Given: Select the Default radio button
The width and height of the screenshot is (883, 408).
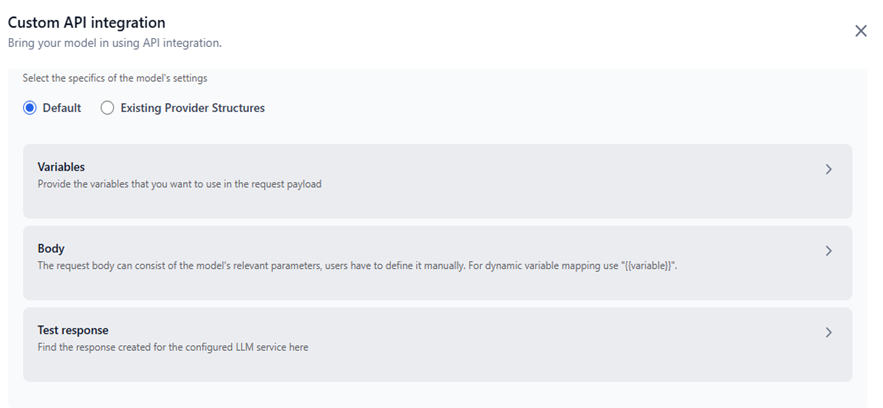Looking at the screenshot, I should coord(30,108).
